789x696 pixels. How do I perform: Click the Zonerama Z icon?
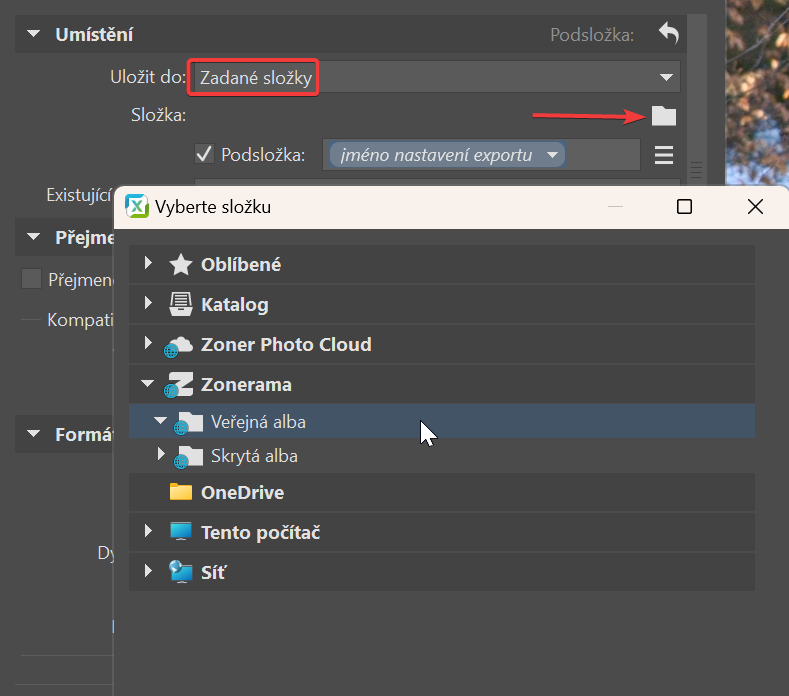(x=179, y=385)
